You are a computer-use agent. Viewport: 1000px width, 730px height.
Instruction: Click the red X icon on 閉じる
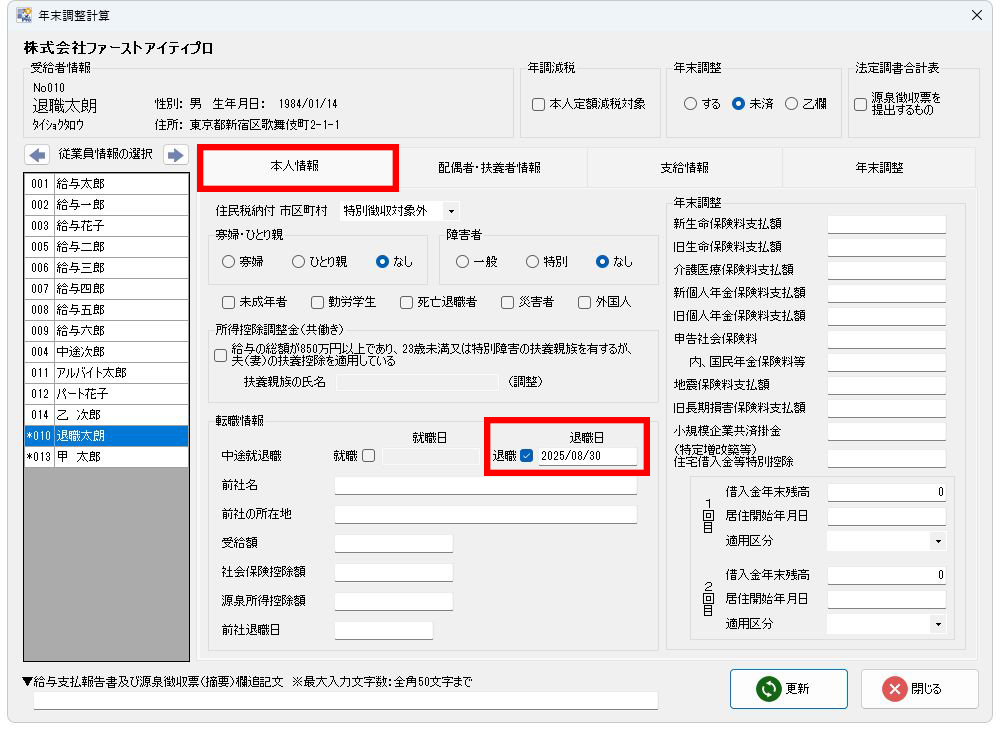click(x=894, y=689)
